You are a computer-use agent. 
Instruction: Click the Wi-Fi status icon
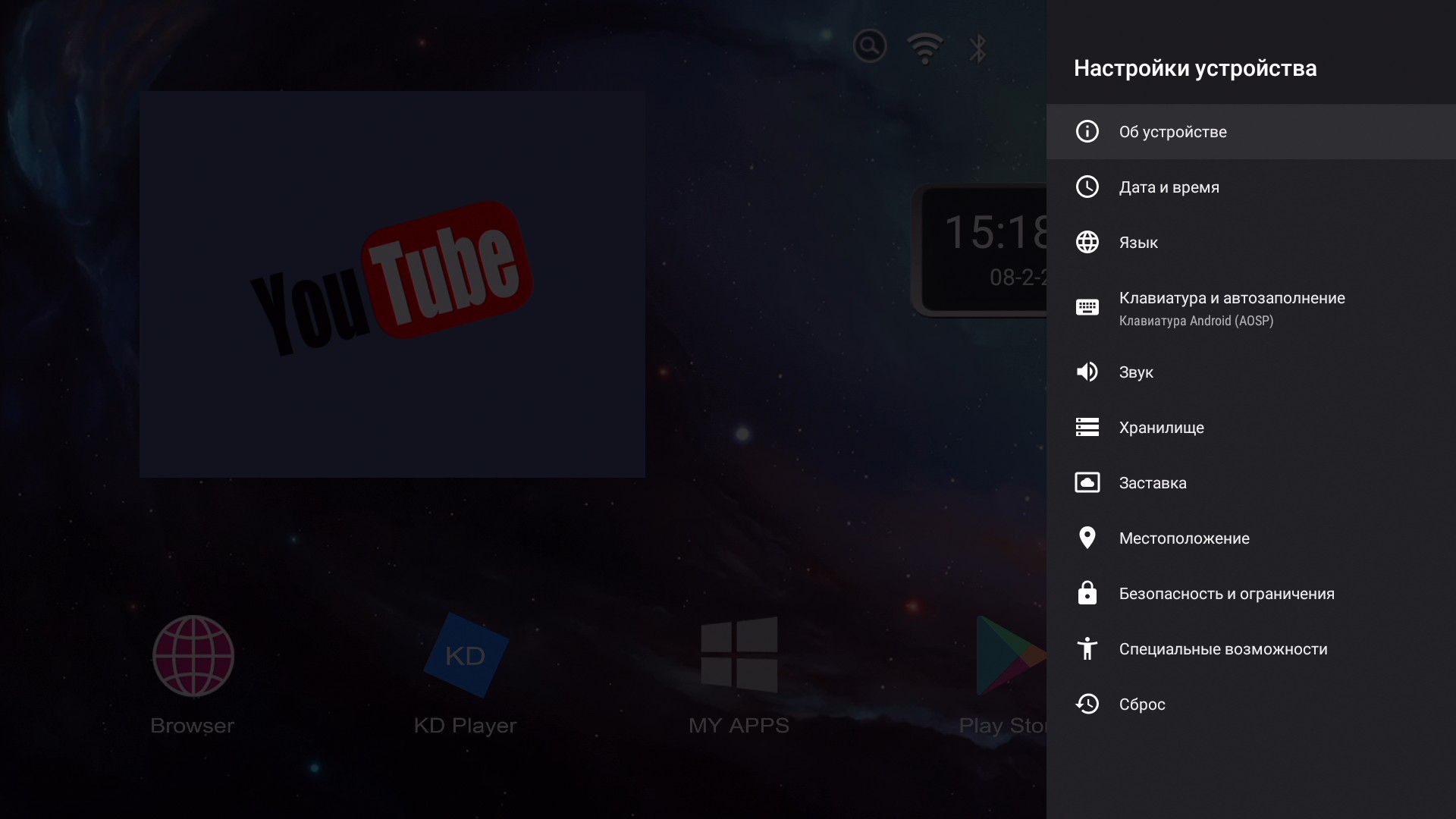[924, 48]
